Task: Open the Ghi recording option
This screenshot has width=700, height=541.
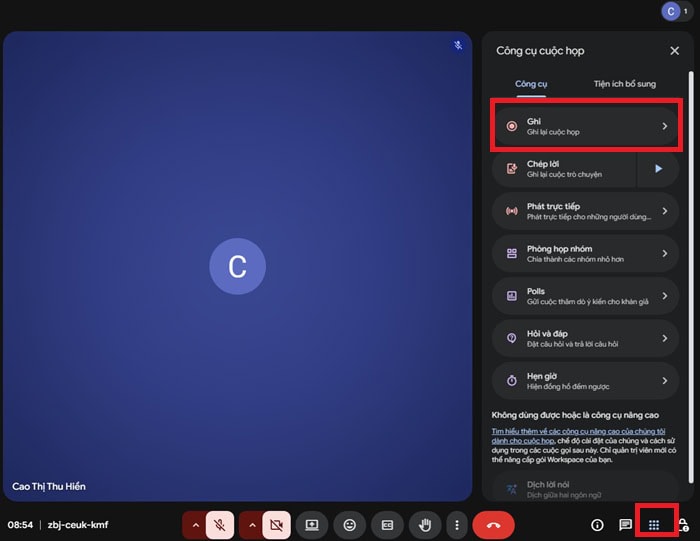Action: pos(587,126)
